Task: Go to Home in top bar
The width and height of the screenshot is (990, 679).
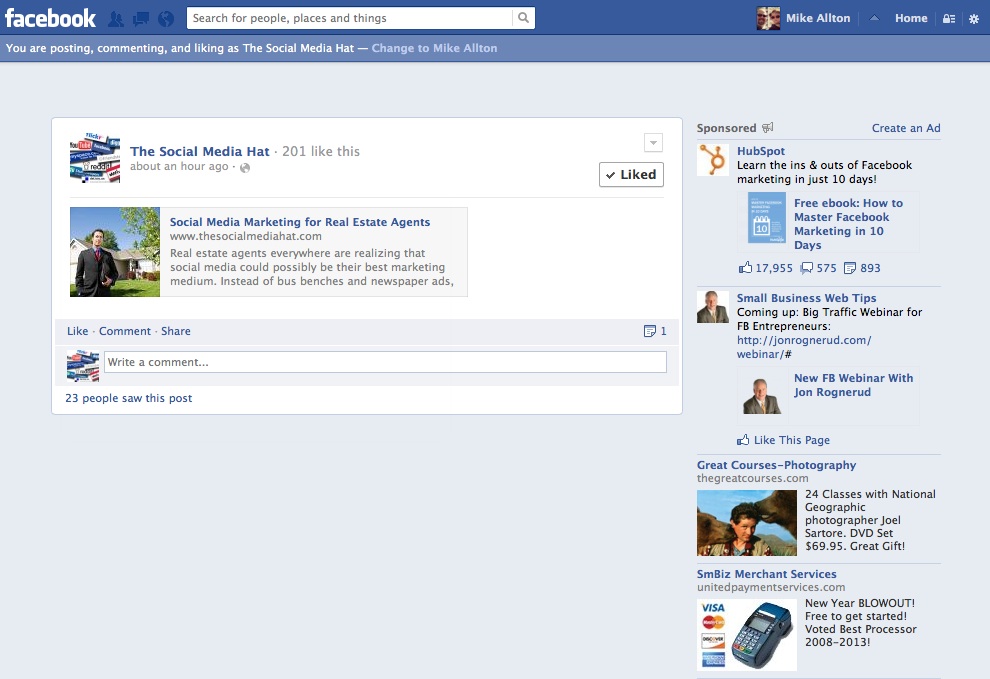Action: tap(911, 18)
